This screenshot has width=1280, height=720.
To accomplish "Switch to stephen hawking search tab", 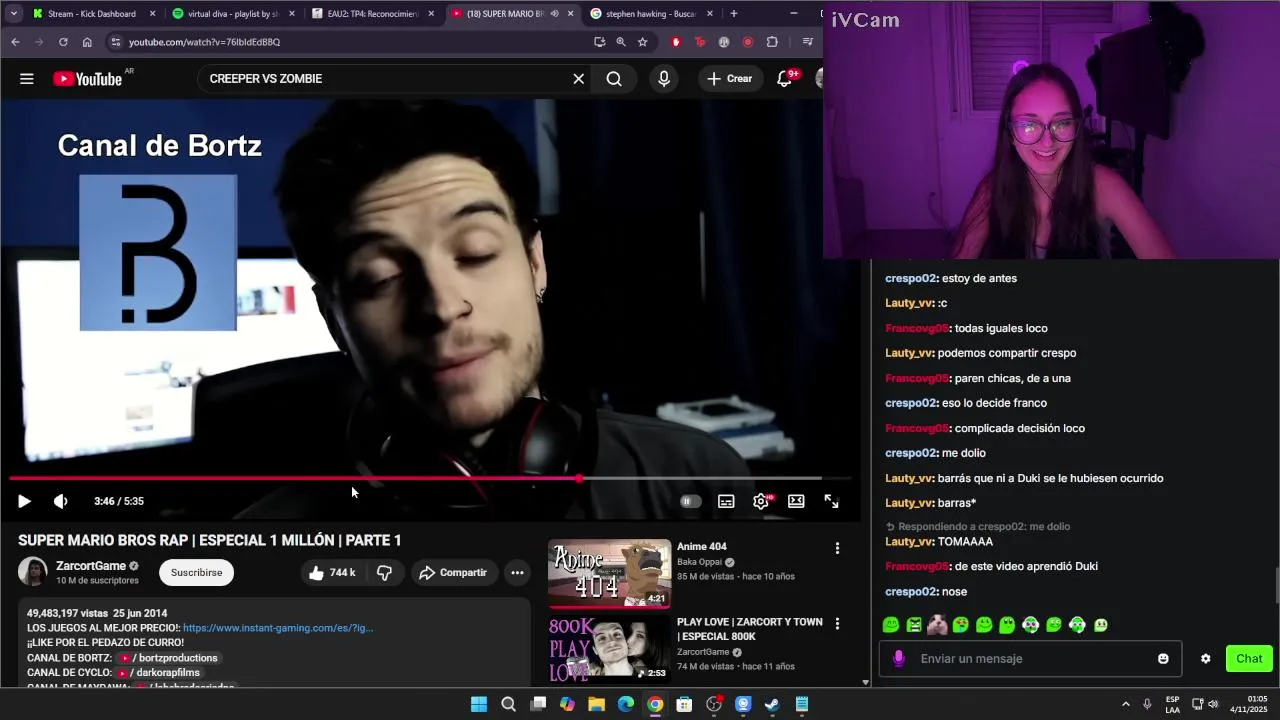I will [x=651, y=14].
